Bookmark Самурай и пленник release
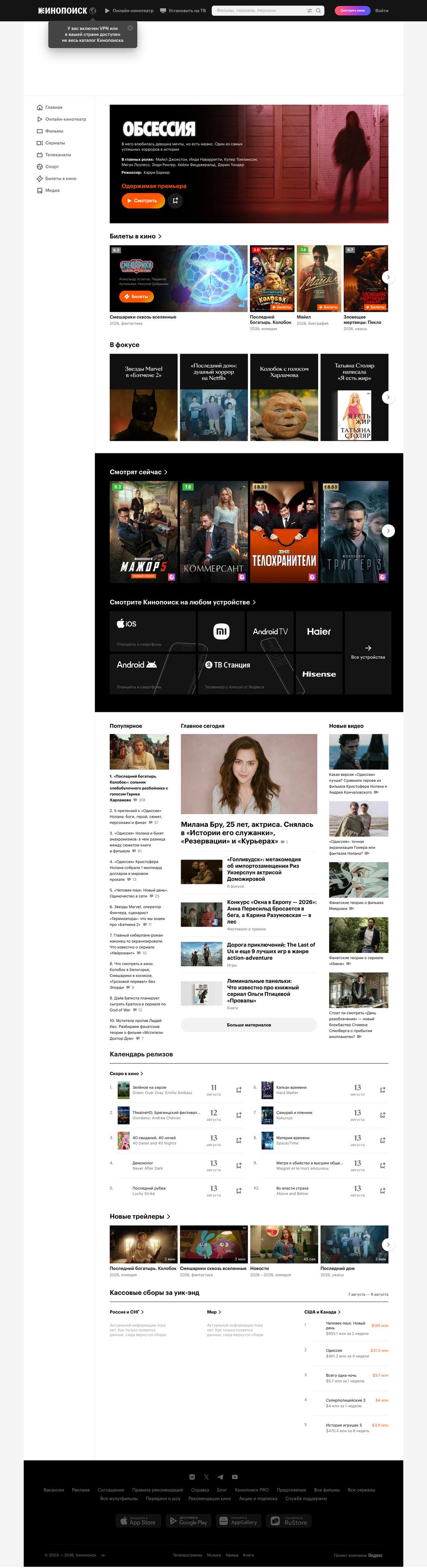 point(383,1115)
